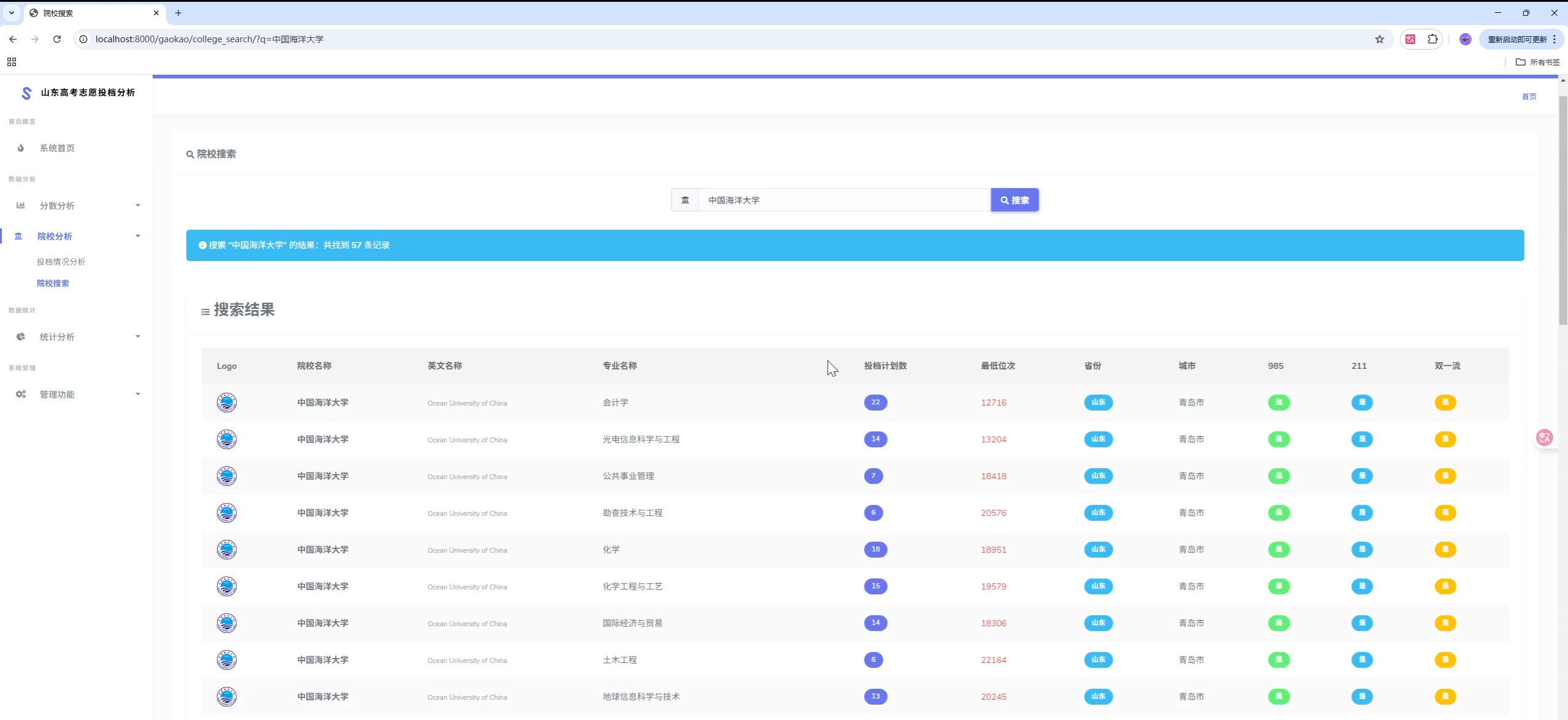Open the tab search dropdown arrow
The width and height of the screenshot is (1568, 720).
[x=12, y=13]
